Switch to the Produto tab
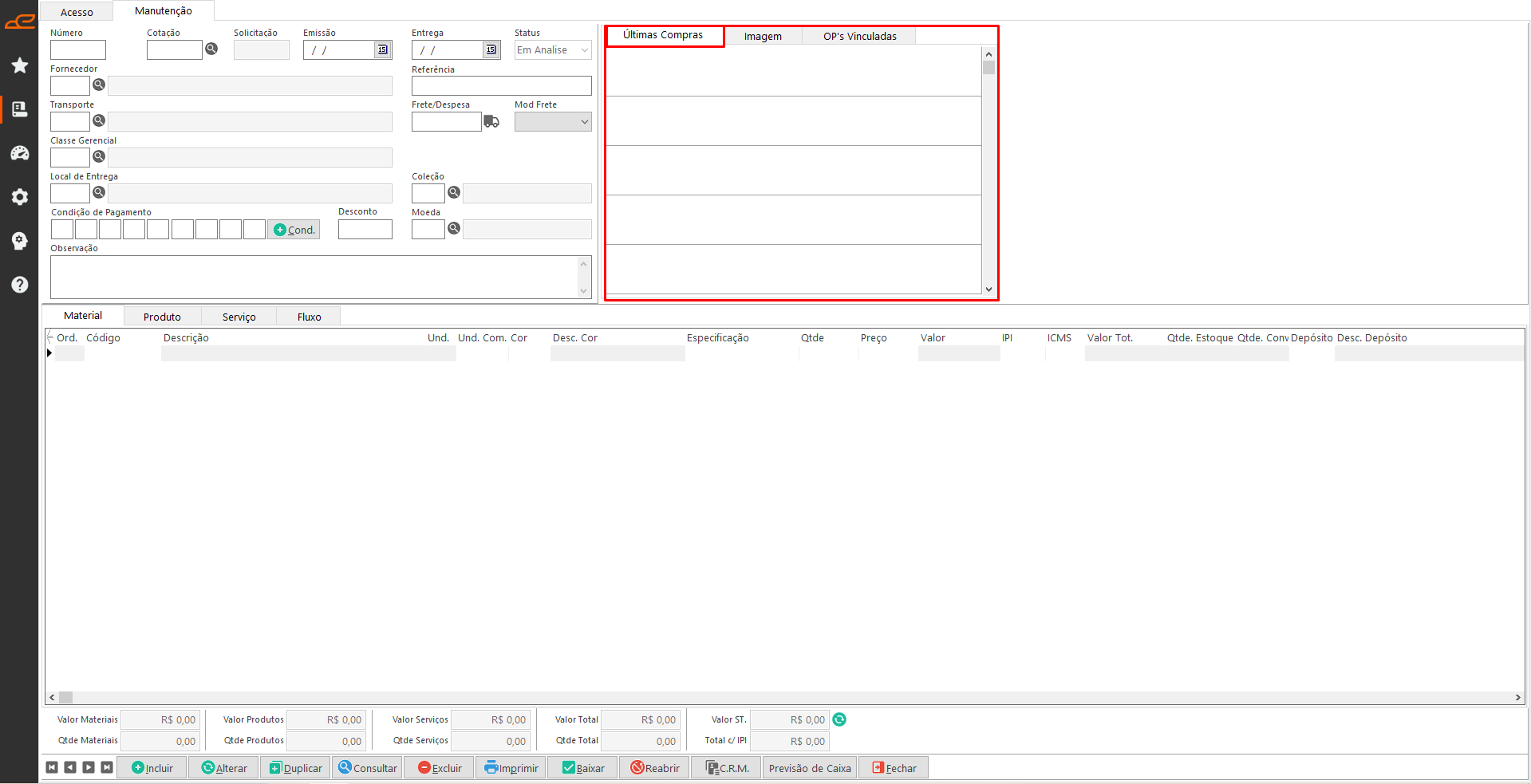 click(162, 317)
